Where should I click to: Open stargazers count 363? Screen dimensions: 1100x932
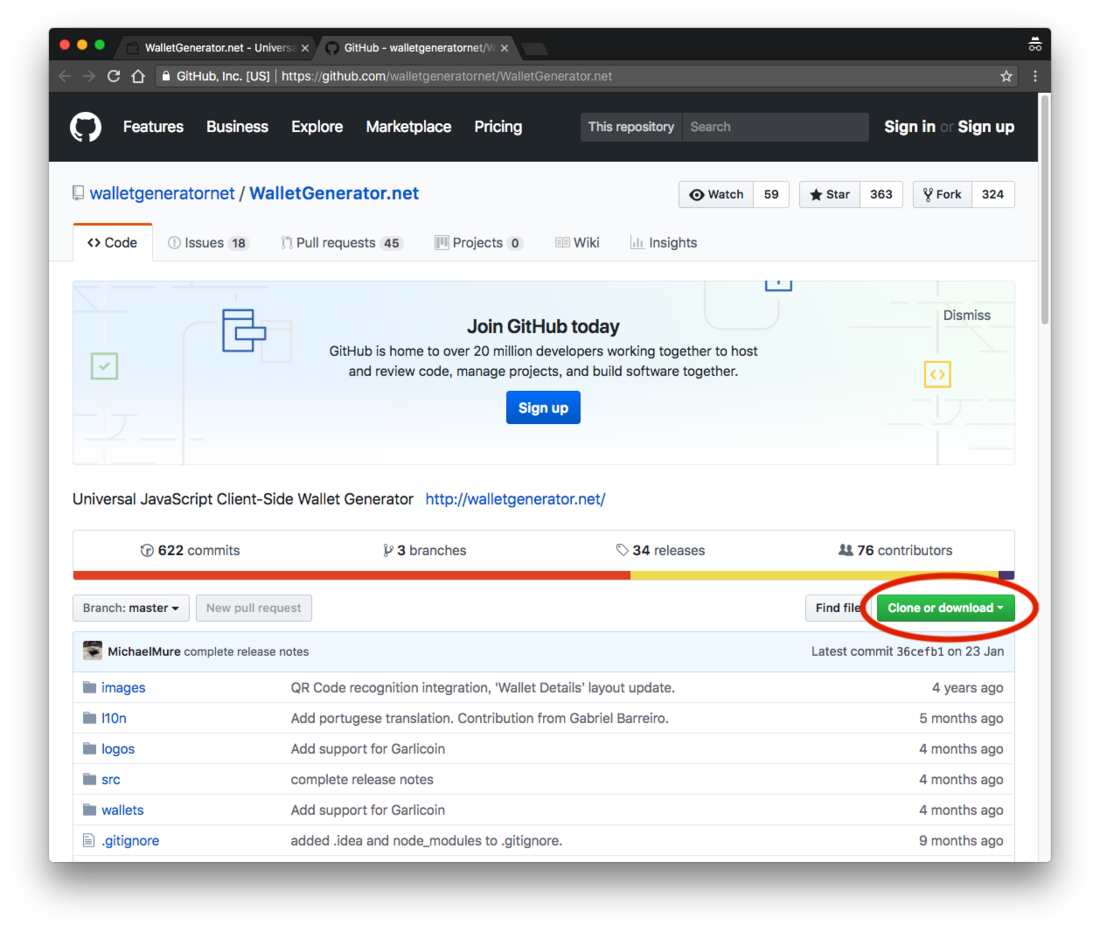coord(881,194)
